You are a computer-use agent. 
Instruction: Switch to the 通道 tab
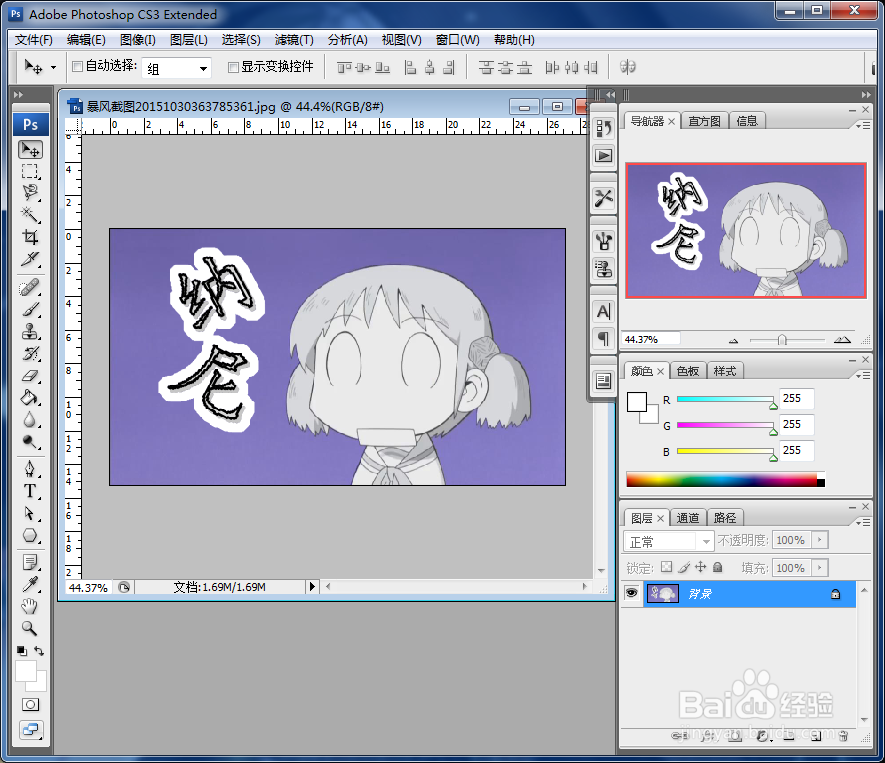click(688, 518)
